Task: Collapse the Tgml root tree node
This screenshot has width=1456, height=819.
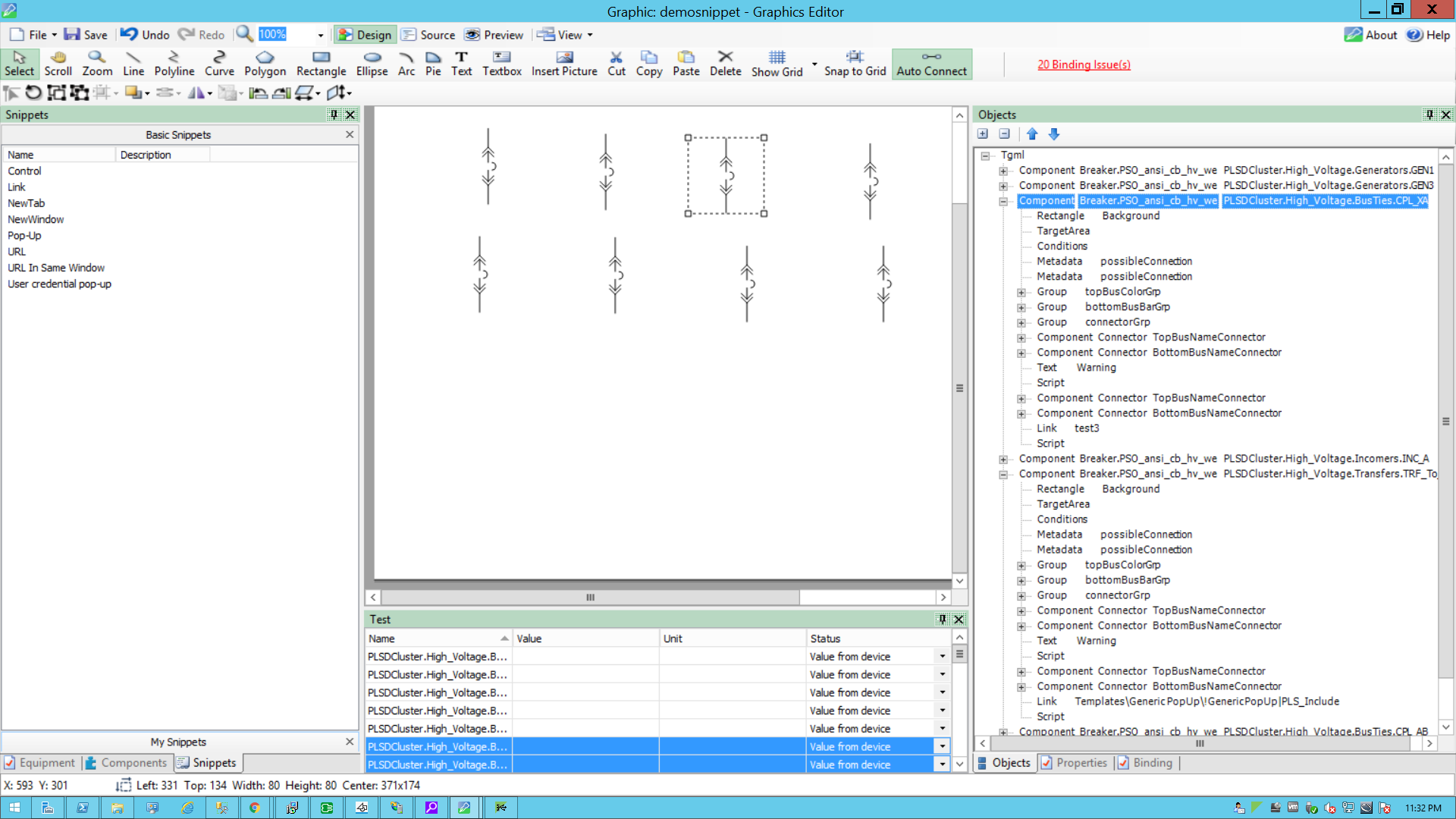Action: pyautogui.click(x=985, y=155)
